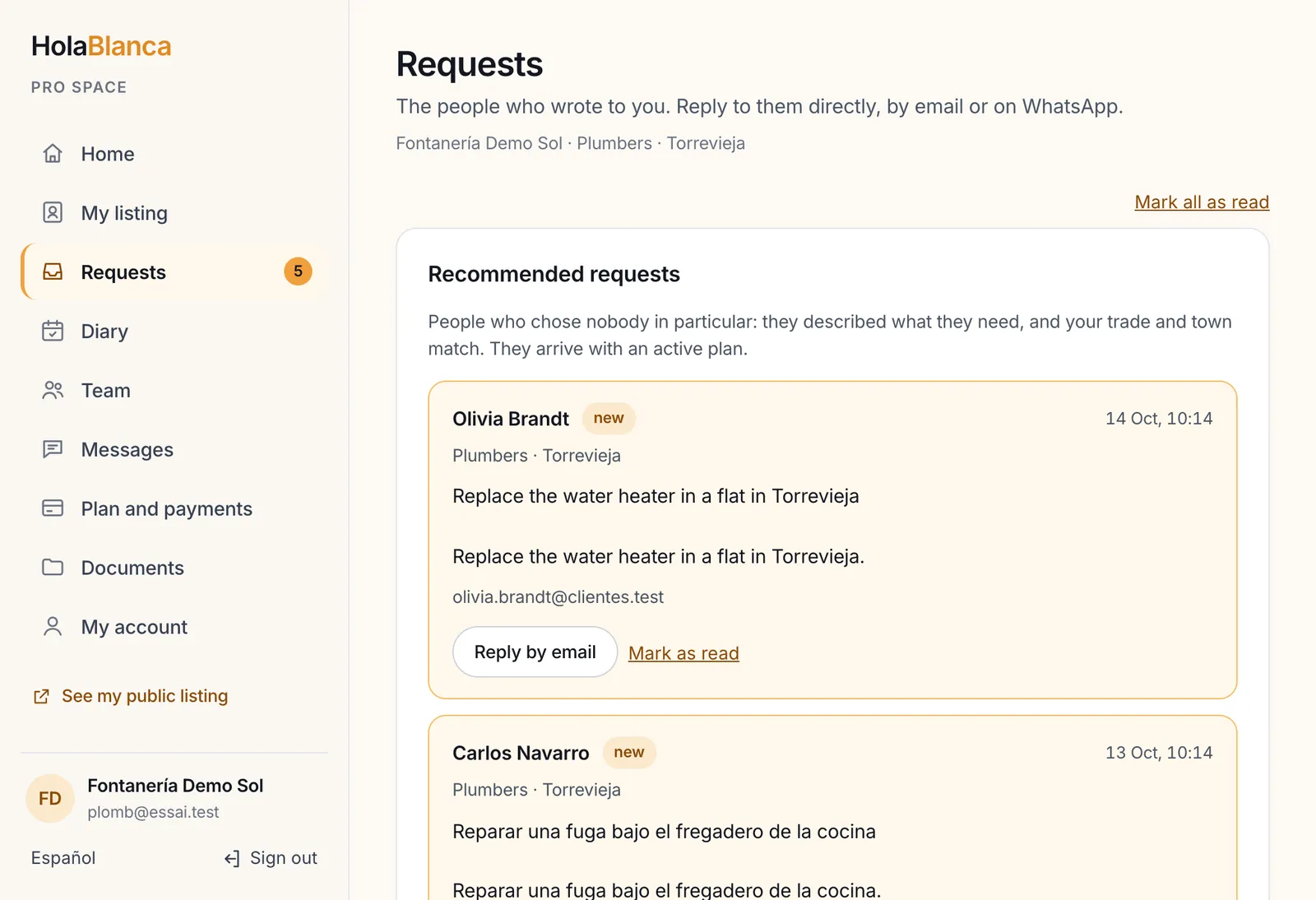
Task: Open the Diary section
Action: click(174, 331)
